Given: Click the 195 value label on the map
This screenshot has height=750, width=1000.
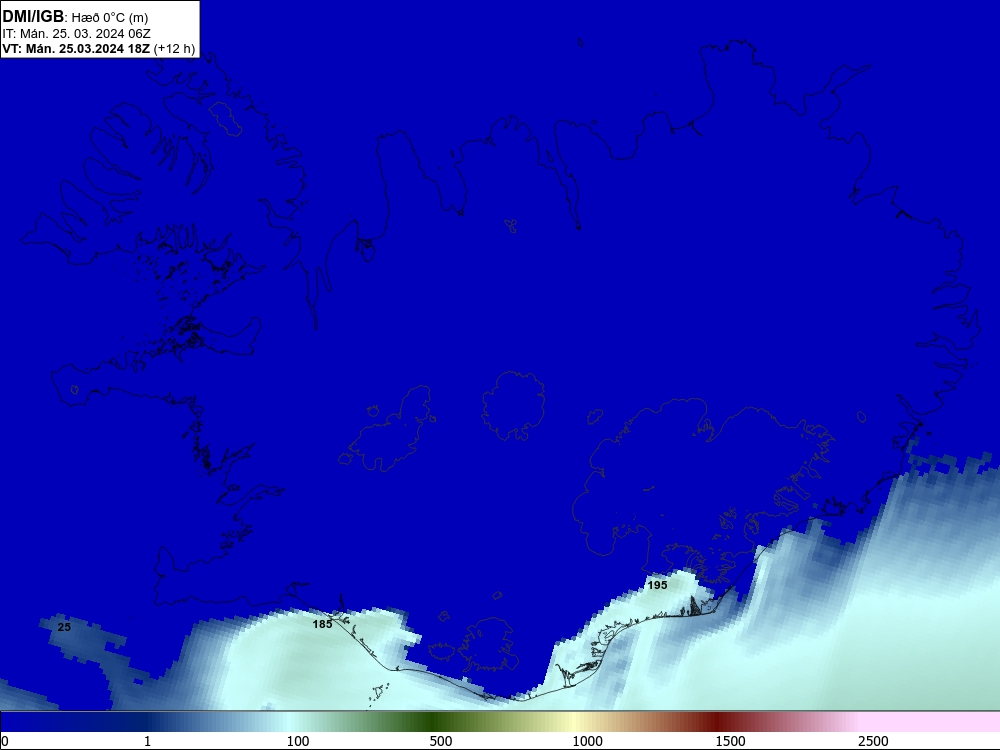Looking at the screenshot, I should [x=657, y=585].
